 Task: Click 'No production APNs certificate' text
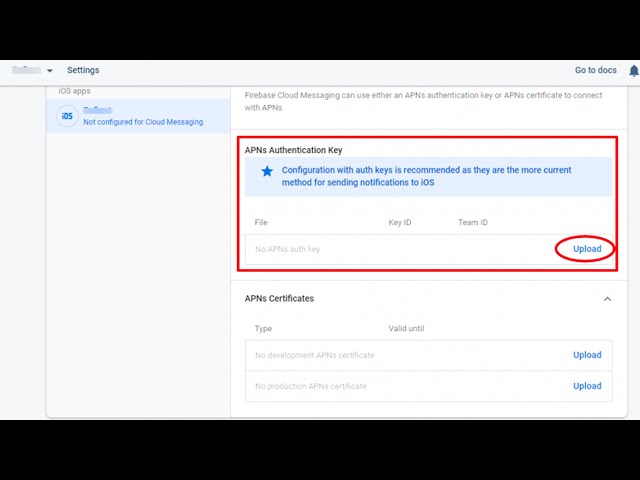click(x=311, y=386)
